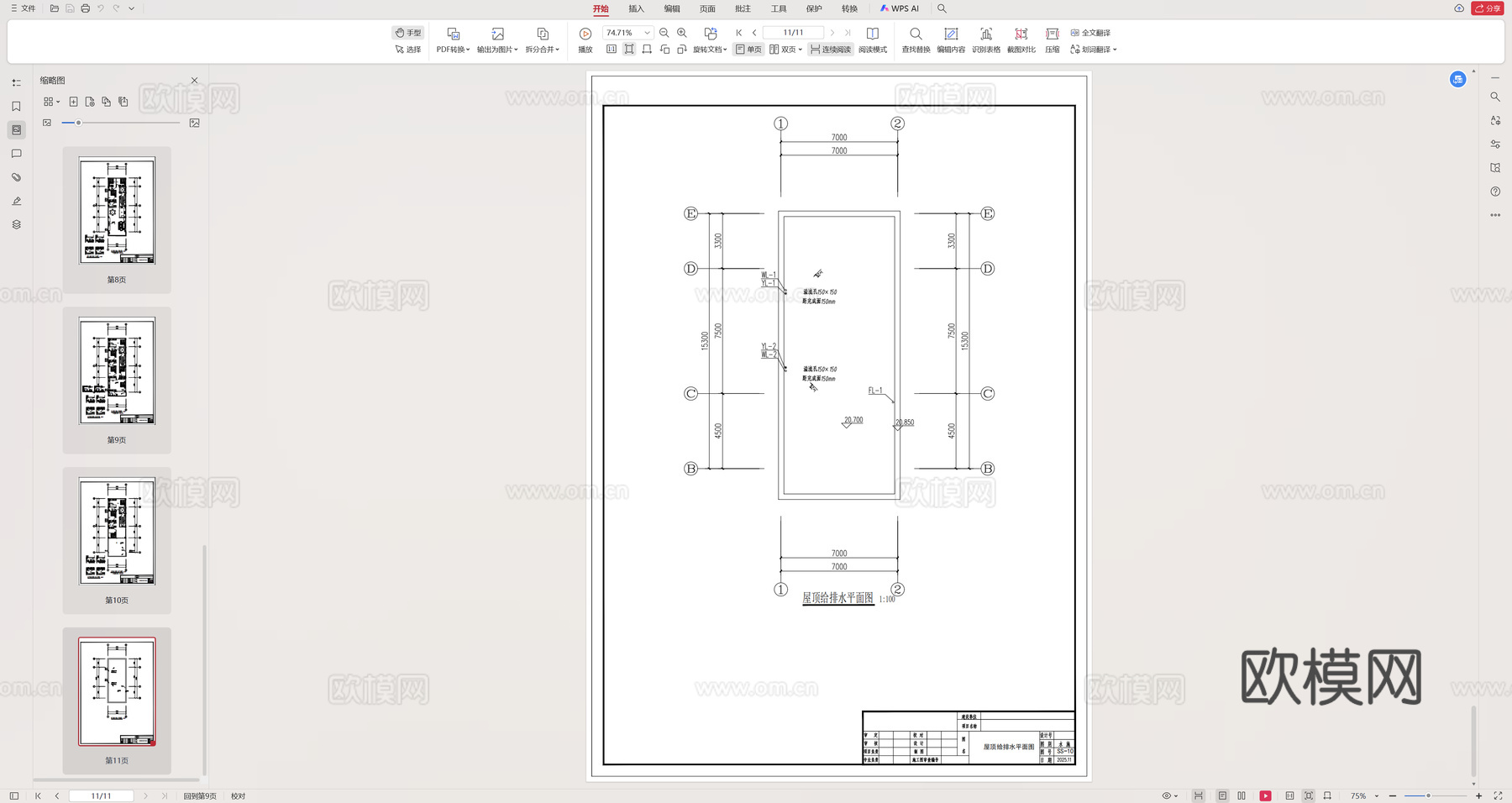This screenshot has height=803, width=1512.
Task: Adjust the thumbnail size slider handle
Action: tap(78, 123)
